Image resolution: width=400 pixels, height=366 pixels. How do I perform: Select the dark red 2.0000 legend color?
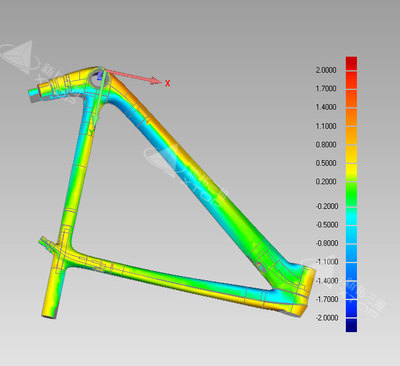pos(351,63)
